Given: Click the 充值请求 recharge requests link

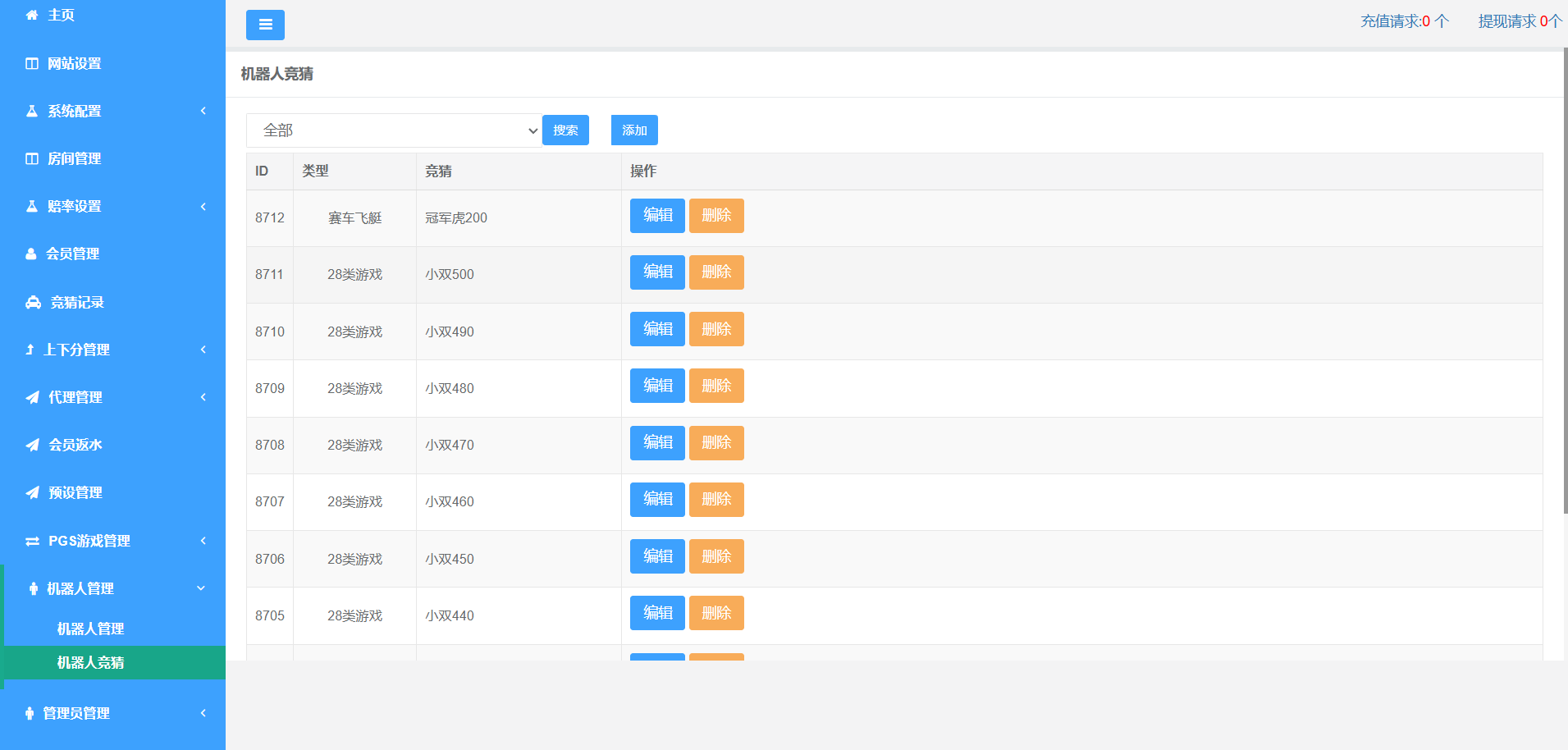Looking at the screenshot, I should coord(1404,21).
